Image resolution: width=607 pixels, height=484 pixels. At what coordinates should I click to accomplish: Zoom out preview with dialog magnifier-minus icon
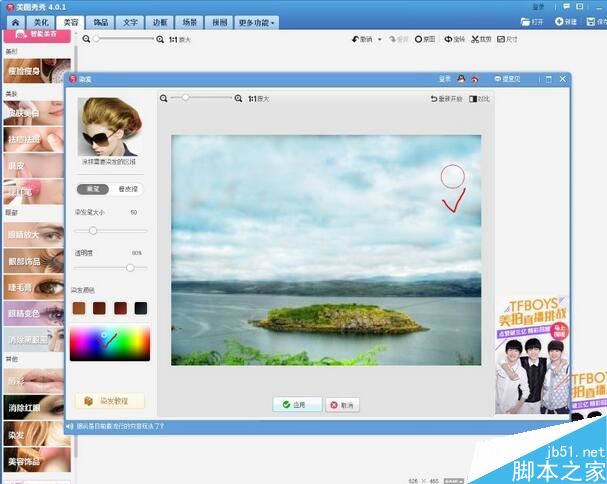164,99
